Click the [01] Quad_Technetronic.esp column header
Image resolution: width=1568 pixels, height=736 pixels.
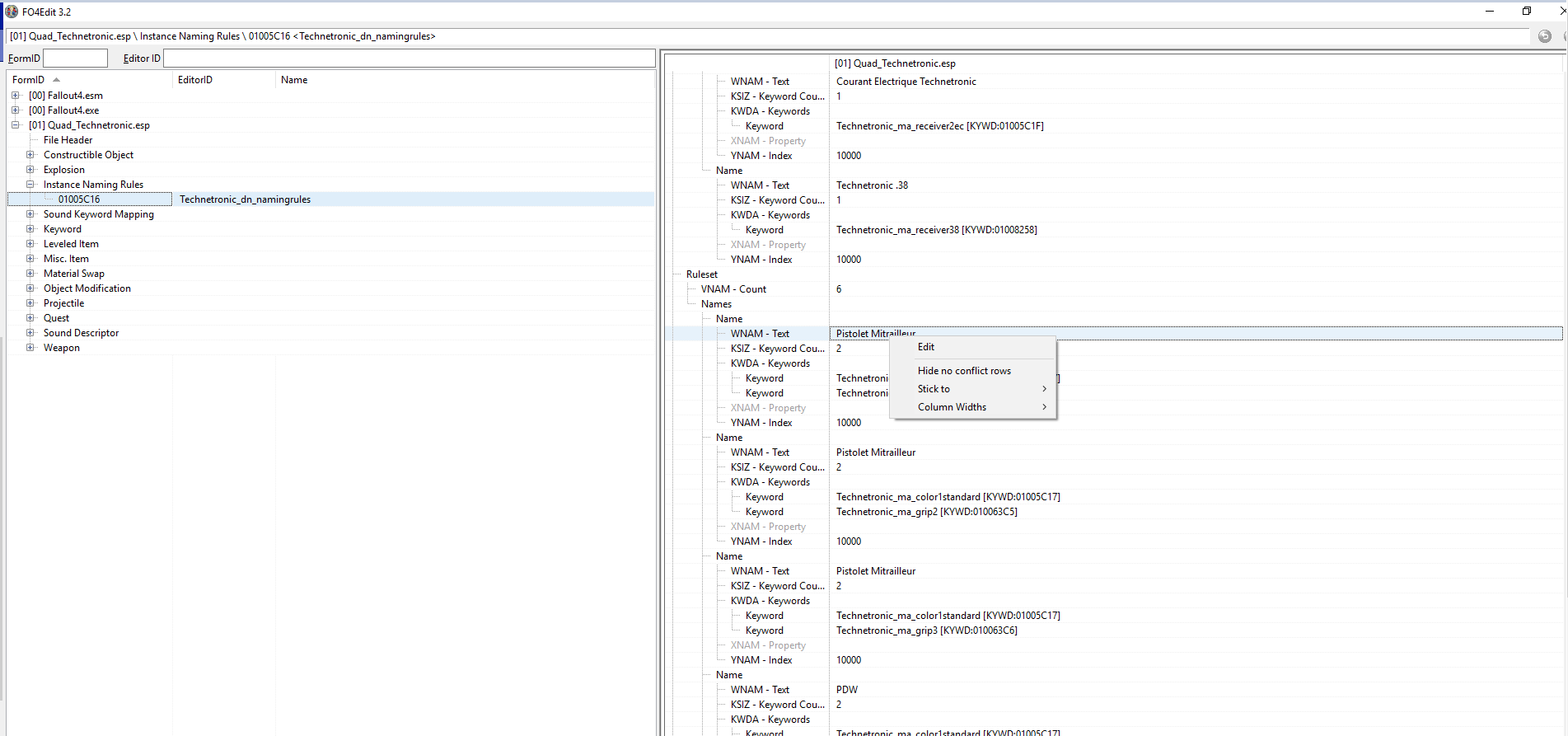[1196, 63]
